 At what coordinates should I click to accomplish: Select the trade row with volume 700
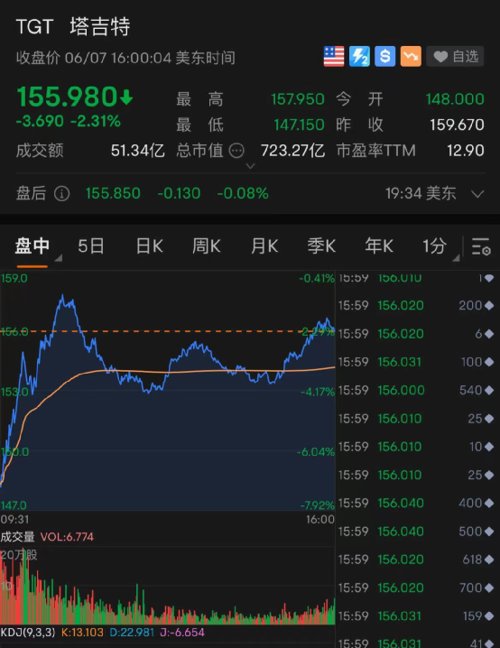417,588
